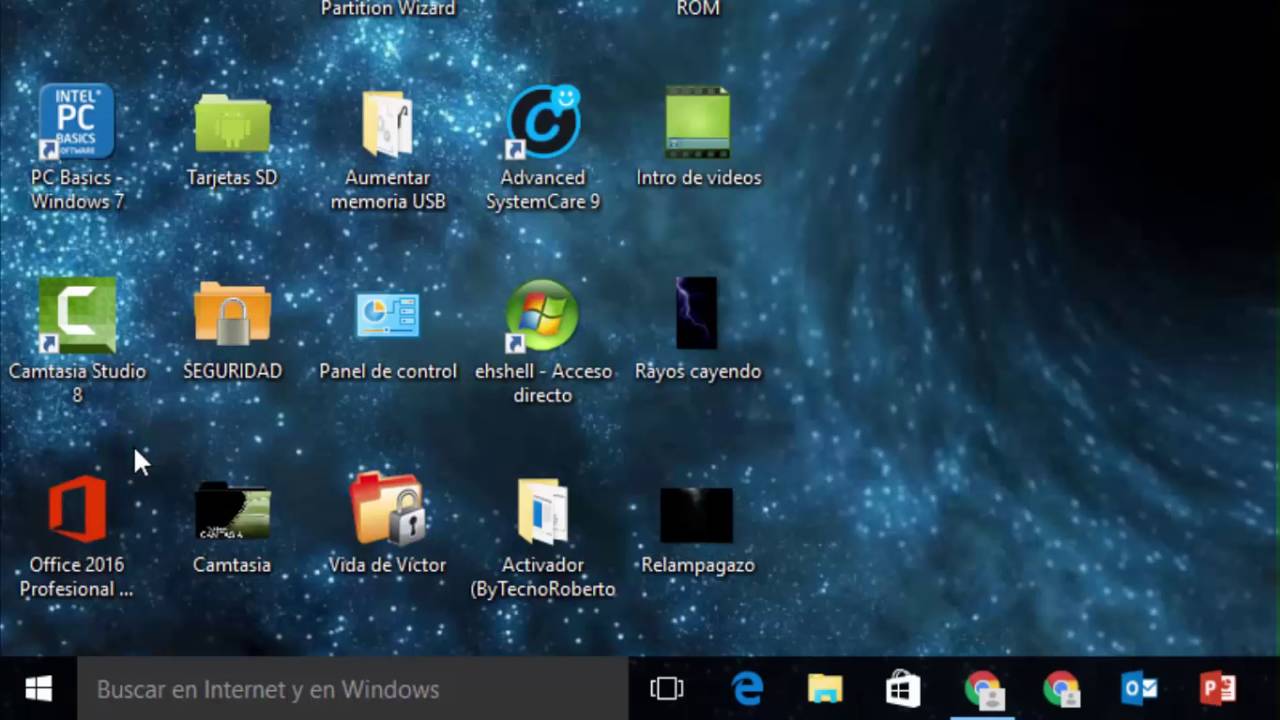Launch Microsoft Edge from the taskbar
1280x720 pixels.
[x=747, y=689]
